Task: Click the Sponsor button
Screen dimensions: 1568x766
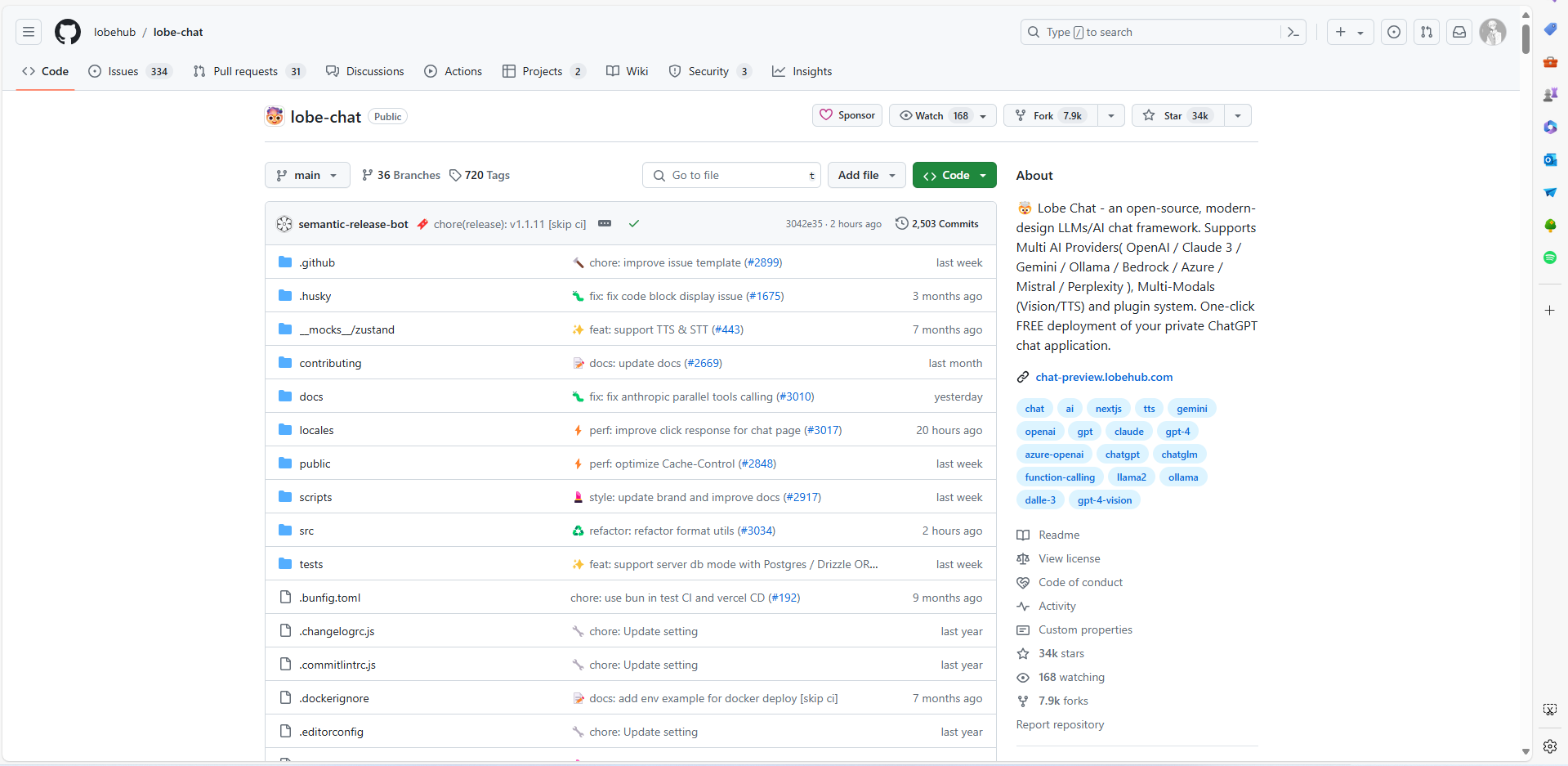Action: pyautogui.click(x=847, y=115)
